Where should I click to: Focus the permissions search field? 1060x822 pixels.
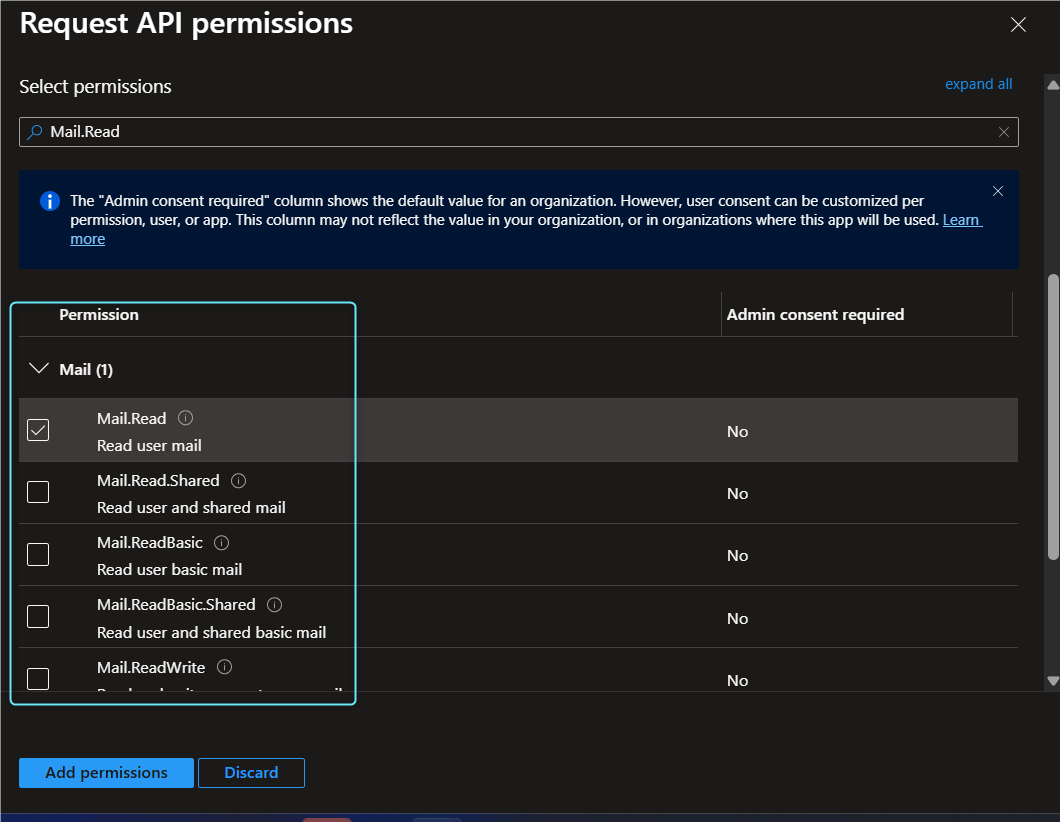pyautogui.click(x=519, y=132)
